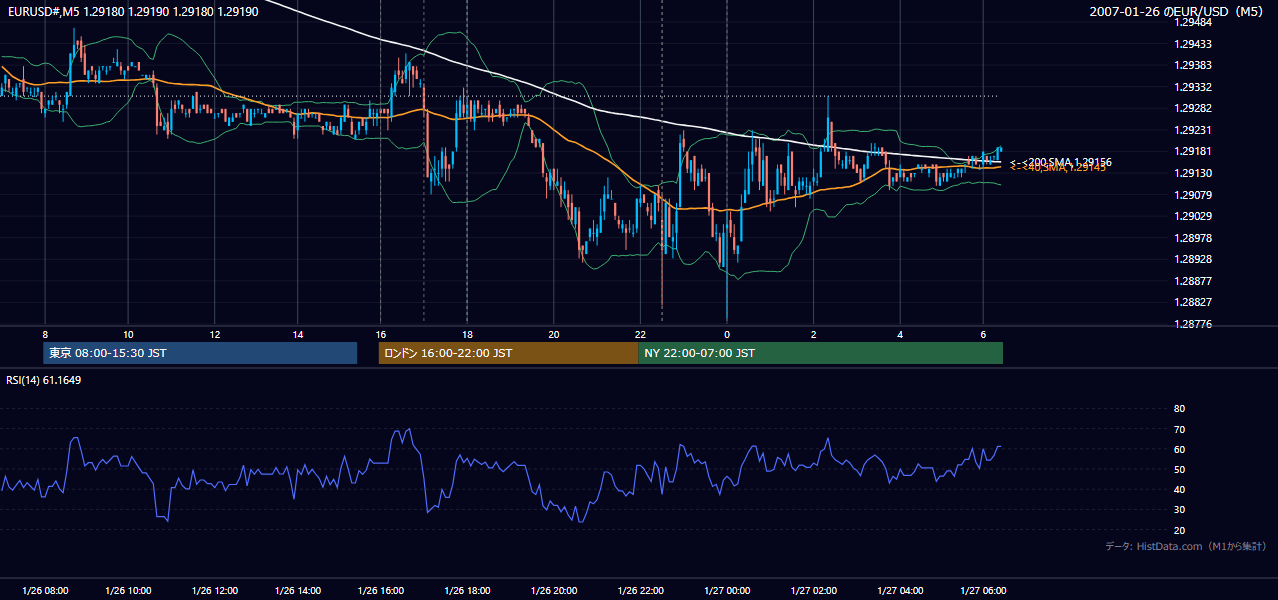Click price axis value 1.28827
1278x600 pixels.
[1193, 302]
